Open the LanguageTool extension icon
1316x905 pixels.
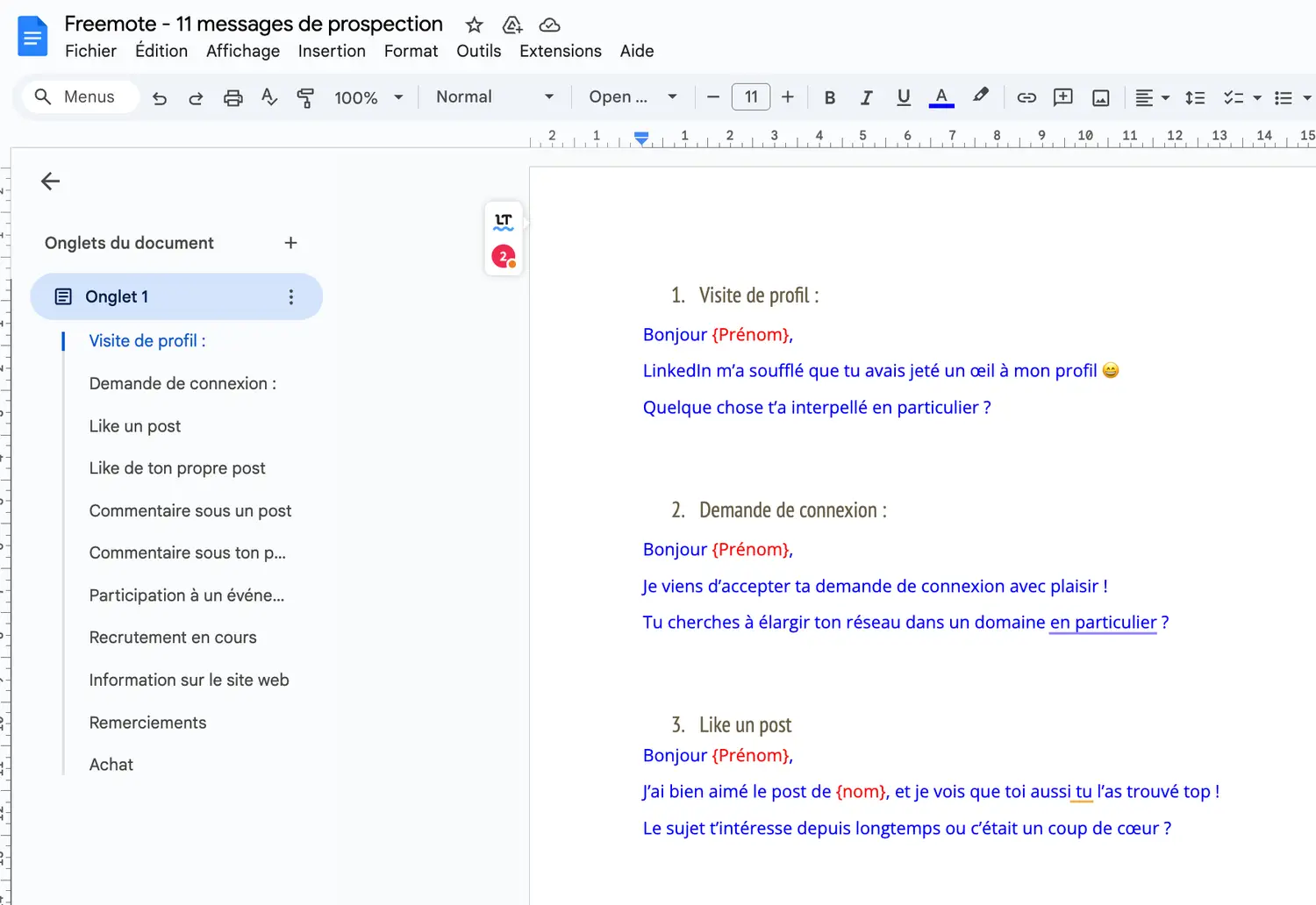click(x=504, y=221)
